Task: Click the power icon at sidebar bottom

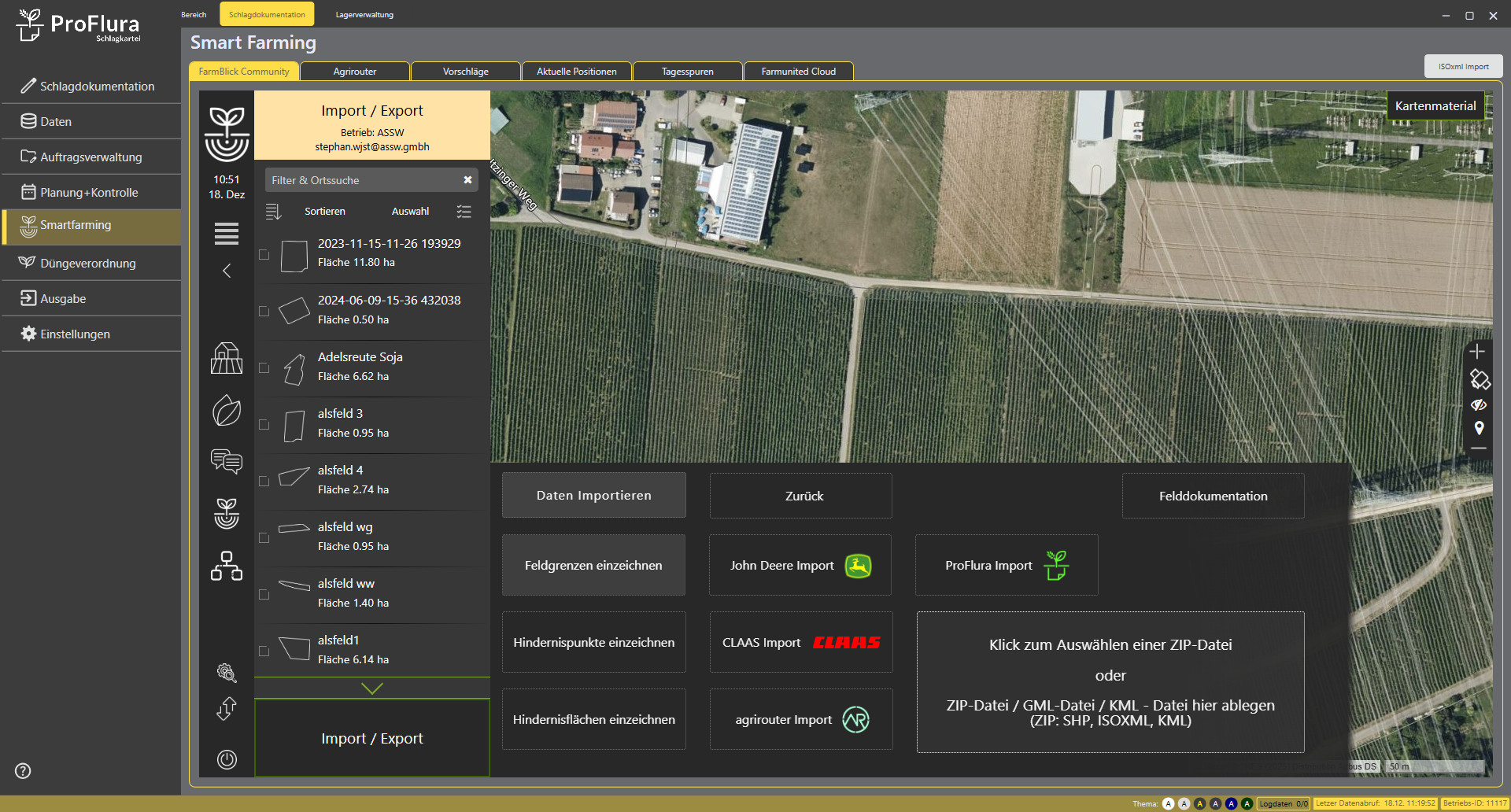Action: click(x=227, y=759)
